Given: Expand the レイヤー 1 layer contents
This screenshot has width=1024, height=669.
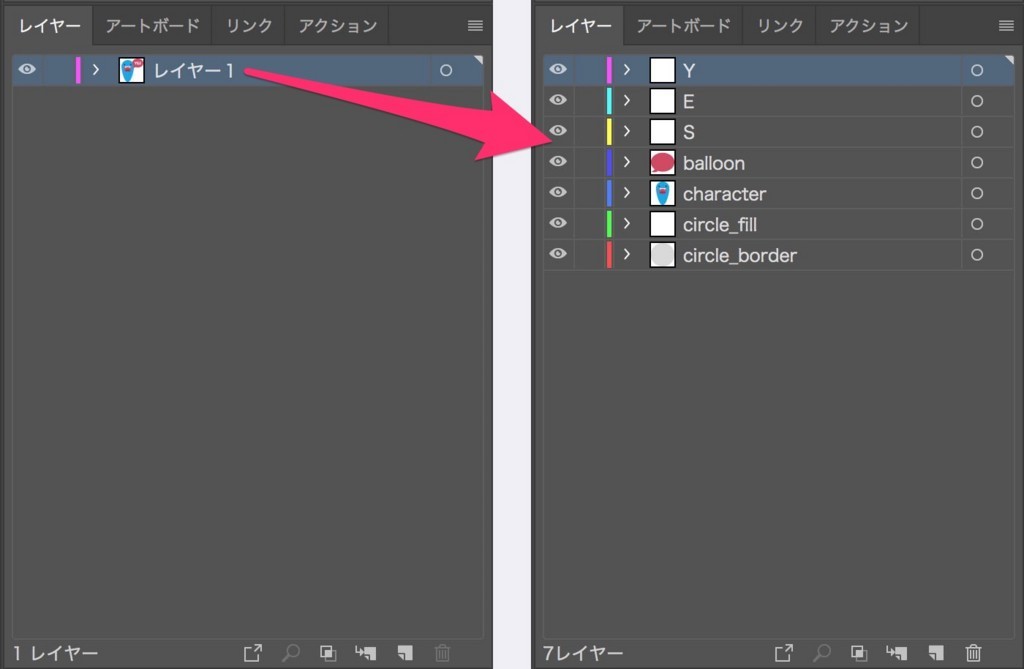Looking at the screenshot, I should 96,70.
